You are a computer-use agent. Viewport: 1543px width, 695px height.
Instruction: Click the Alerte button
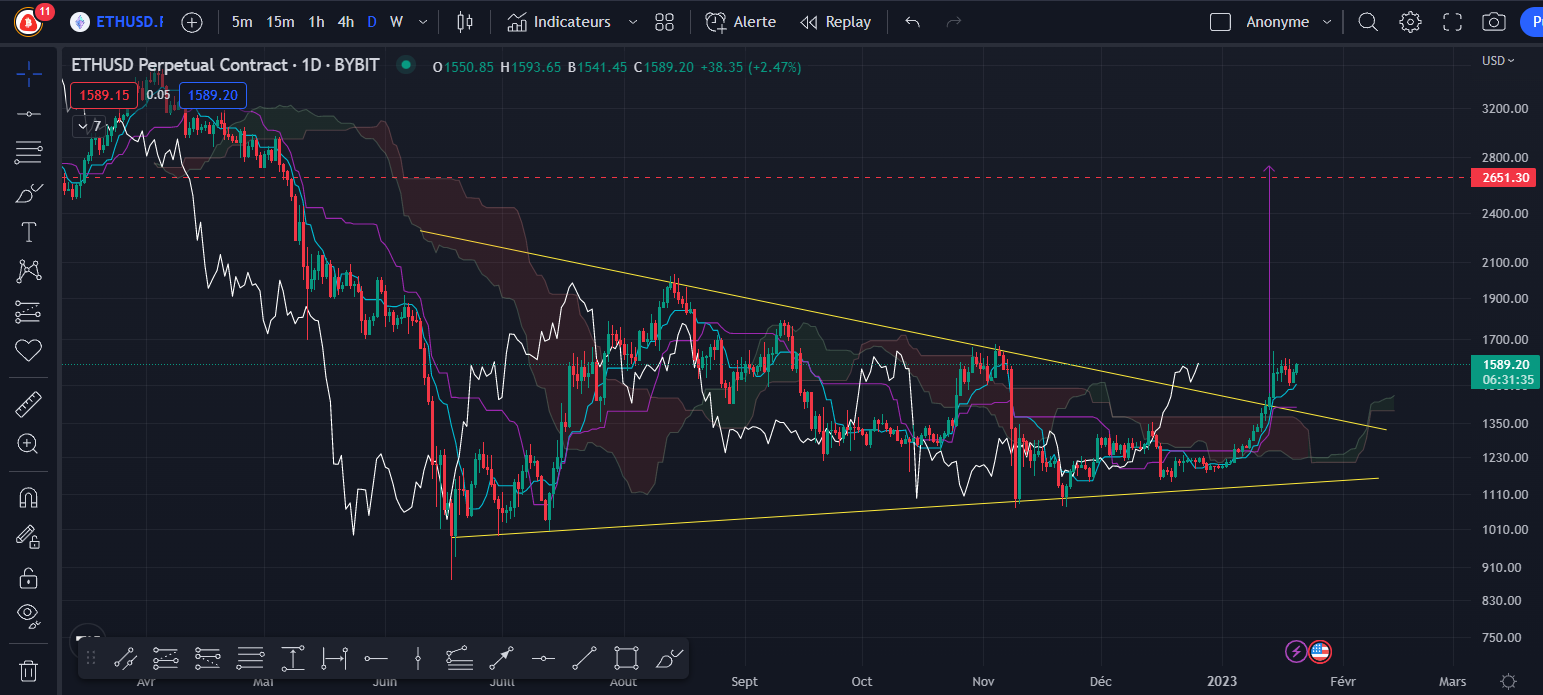point(740,22)
